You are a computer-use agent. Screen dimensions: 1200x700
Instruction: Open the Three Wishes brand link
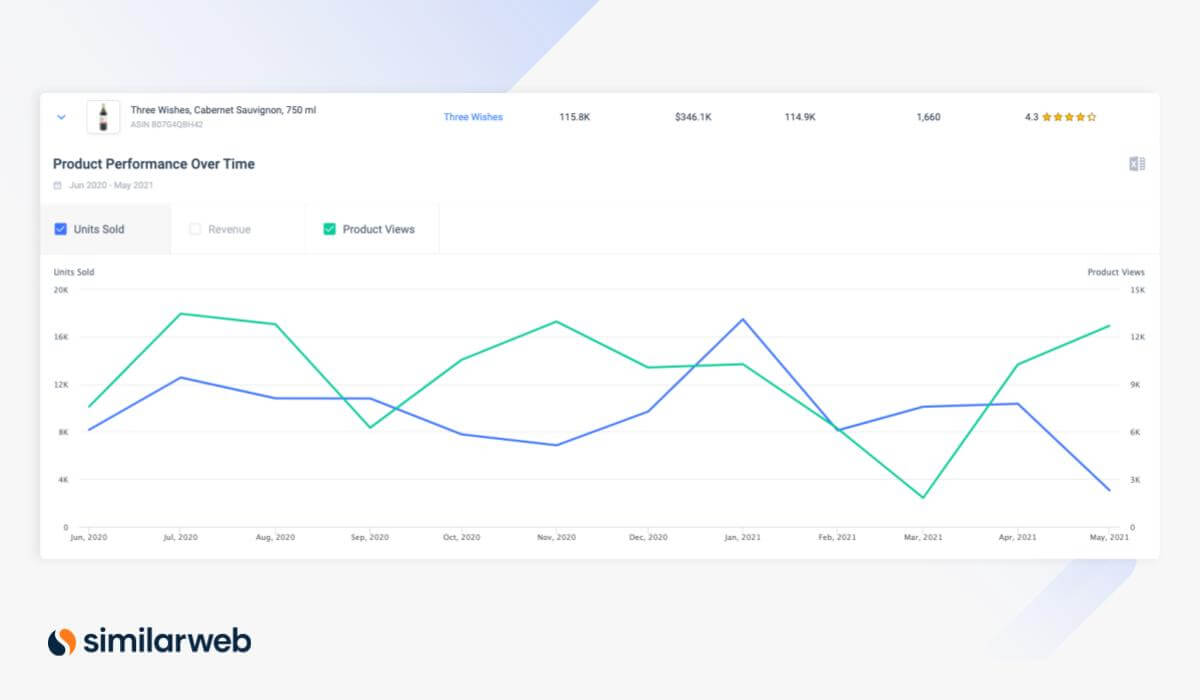tap(473, 117)
